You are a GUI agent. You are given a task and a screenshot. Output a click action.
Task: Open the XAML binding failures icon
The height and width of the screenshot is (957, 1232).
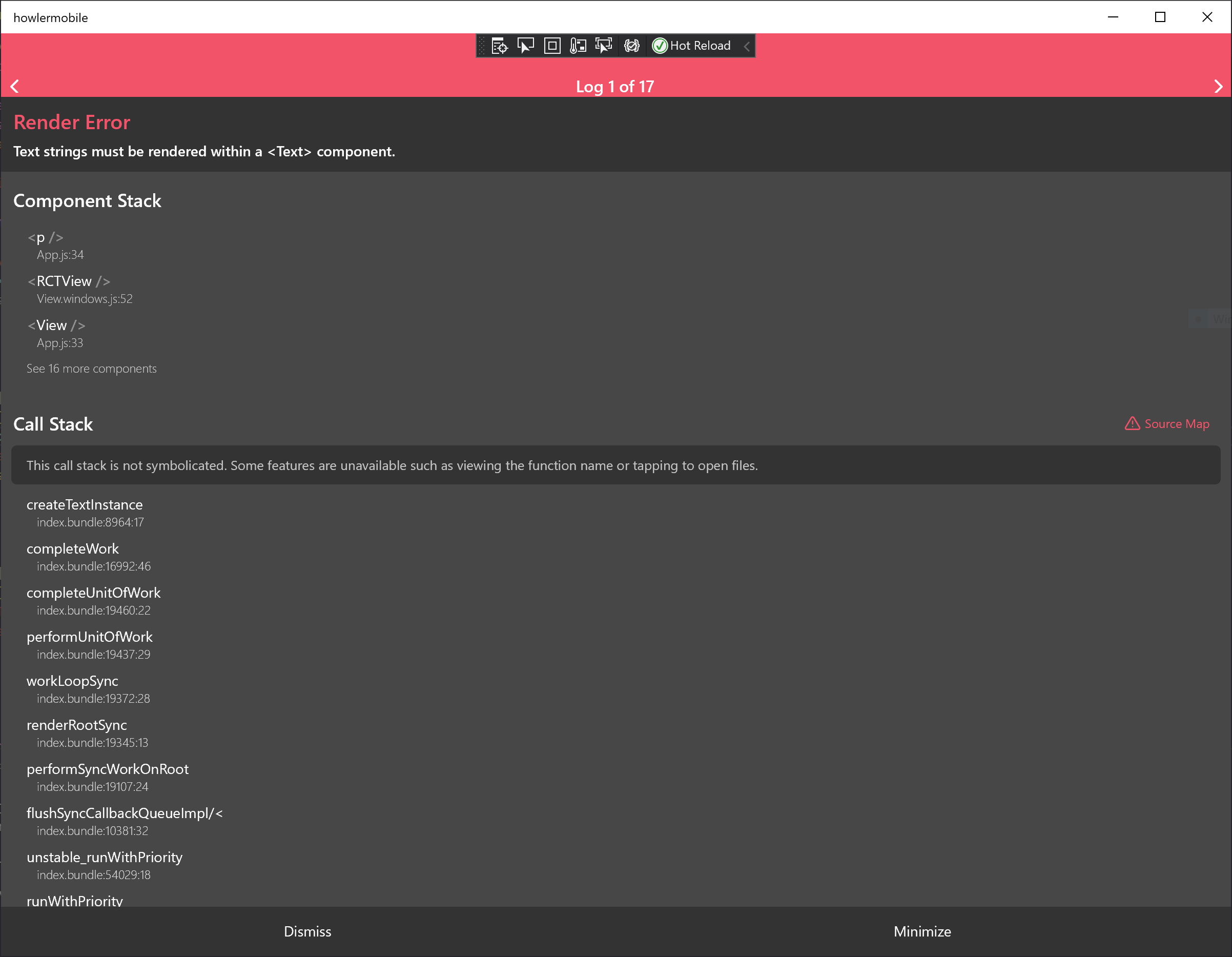632,46
